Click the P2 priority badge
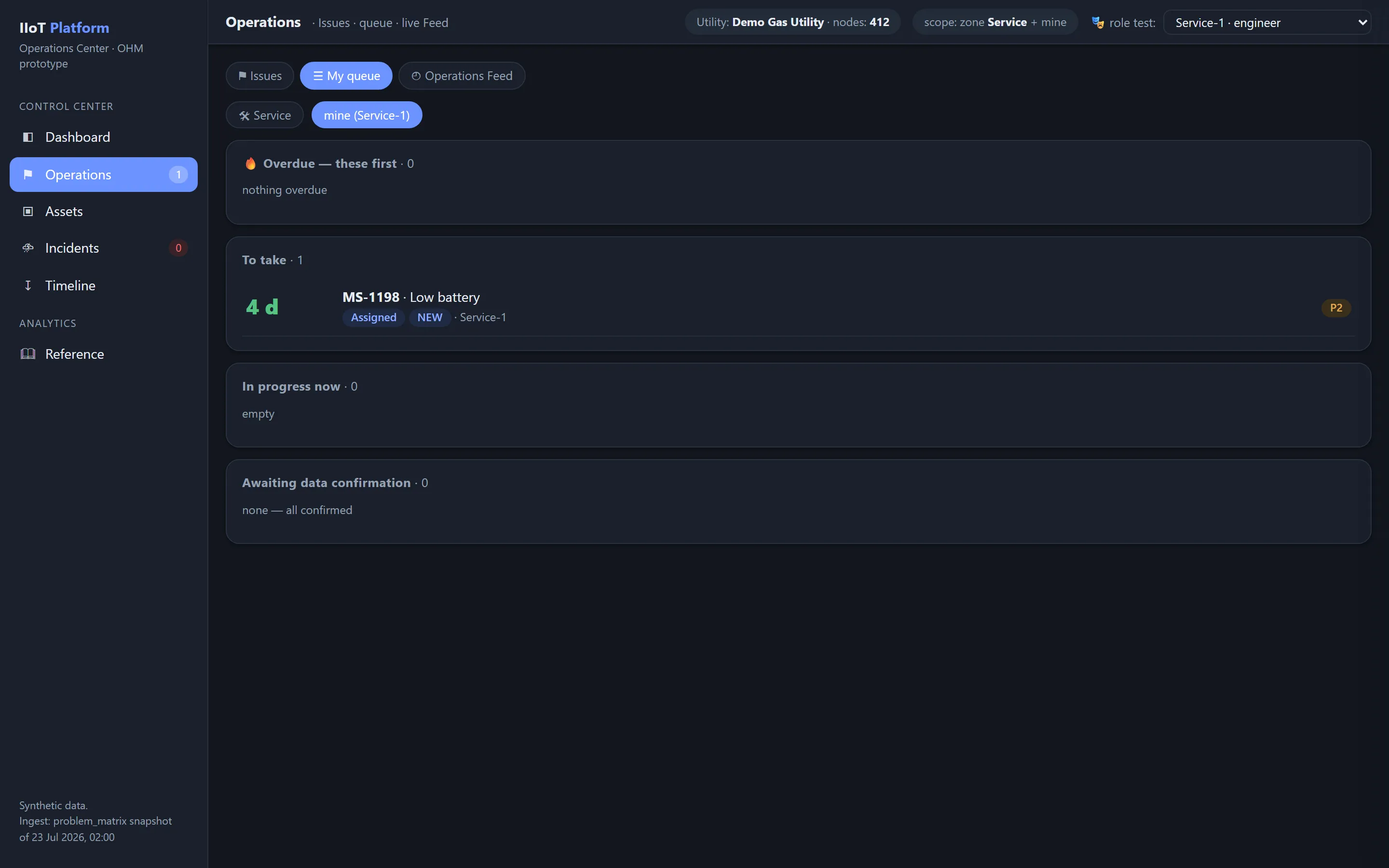This screenshot has height=868, width=1389. (1335, 308)
